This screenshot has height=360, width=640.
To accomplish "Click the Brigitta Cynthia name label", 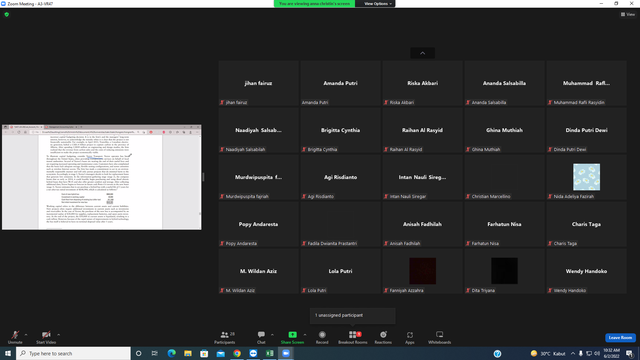I will [340, 130].
